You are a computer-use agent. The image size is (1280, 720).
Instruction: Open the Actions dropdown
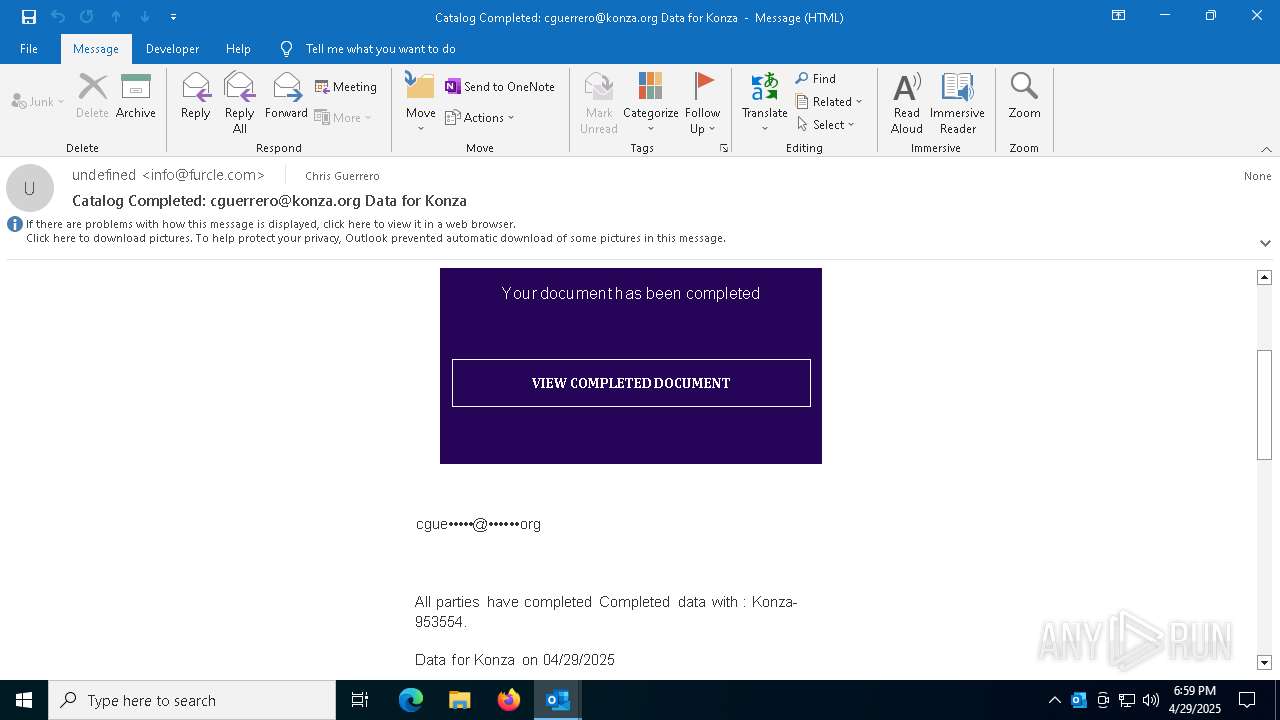tap(480, 117)
